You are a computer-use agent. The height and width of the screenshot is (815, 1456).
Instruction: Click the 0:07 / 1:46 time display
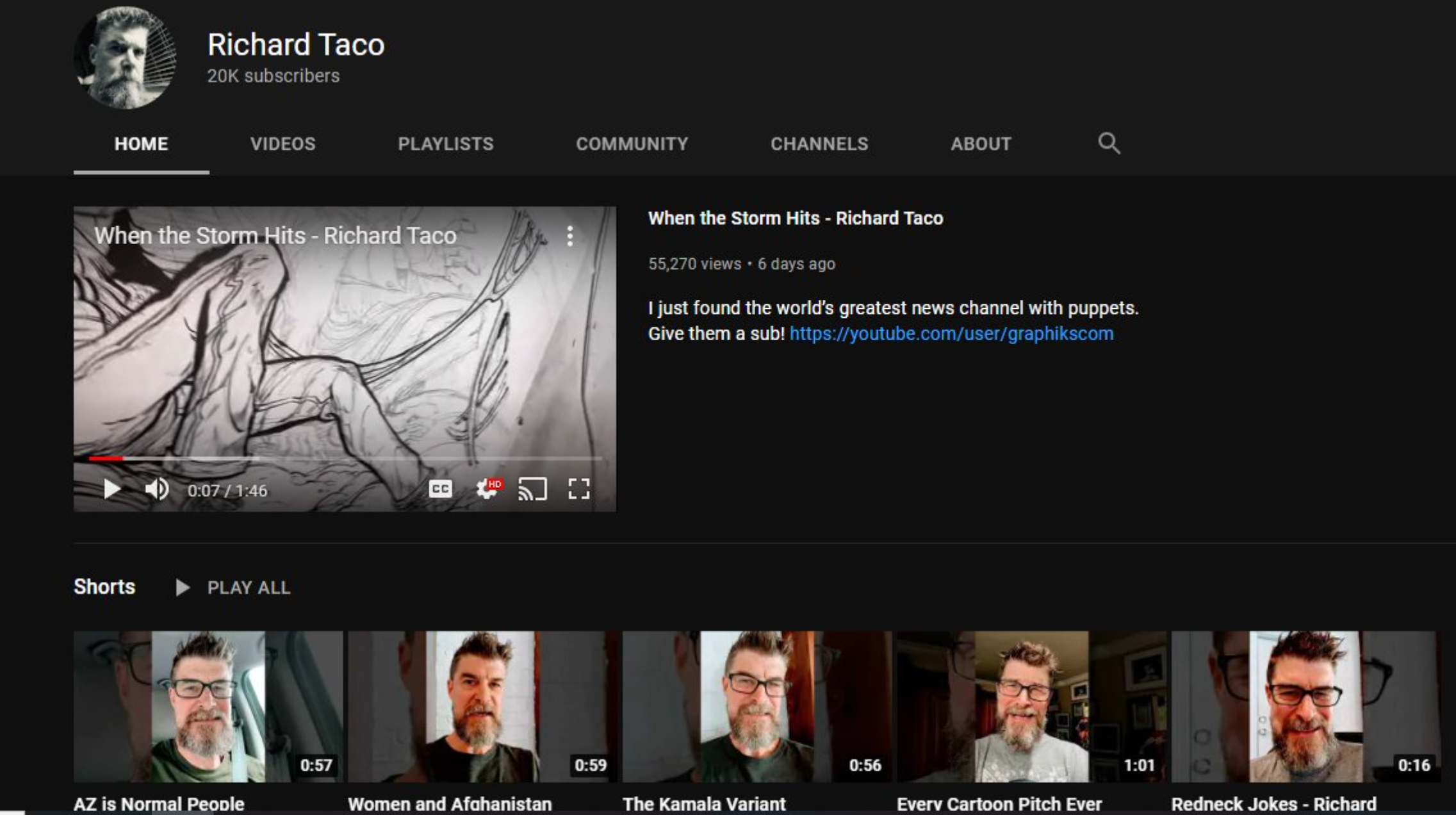click(227, 491)
